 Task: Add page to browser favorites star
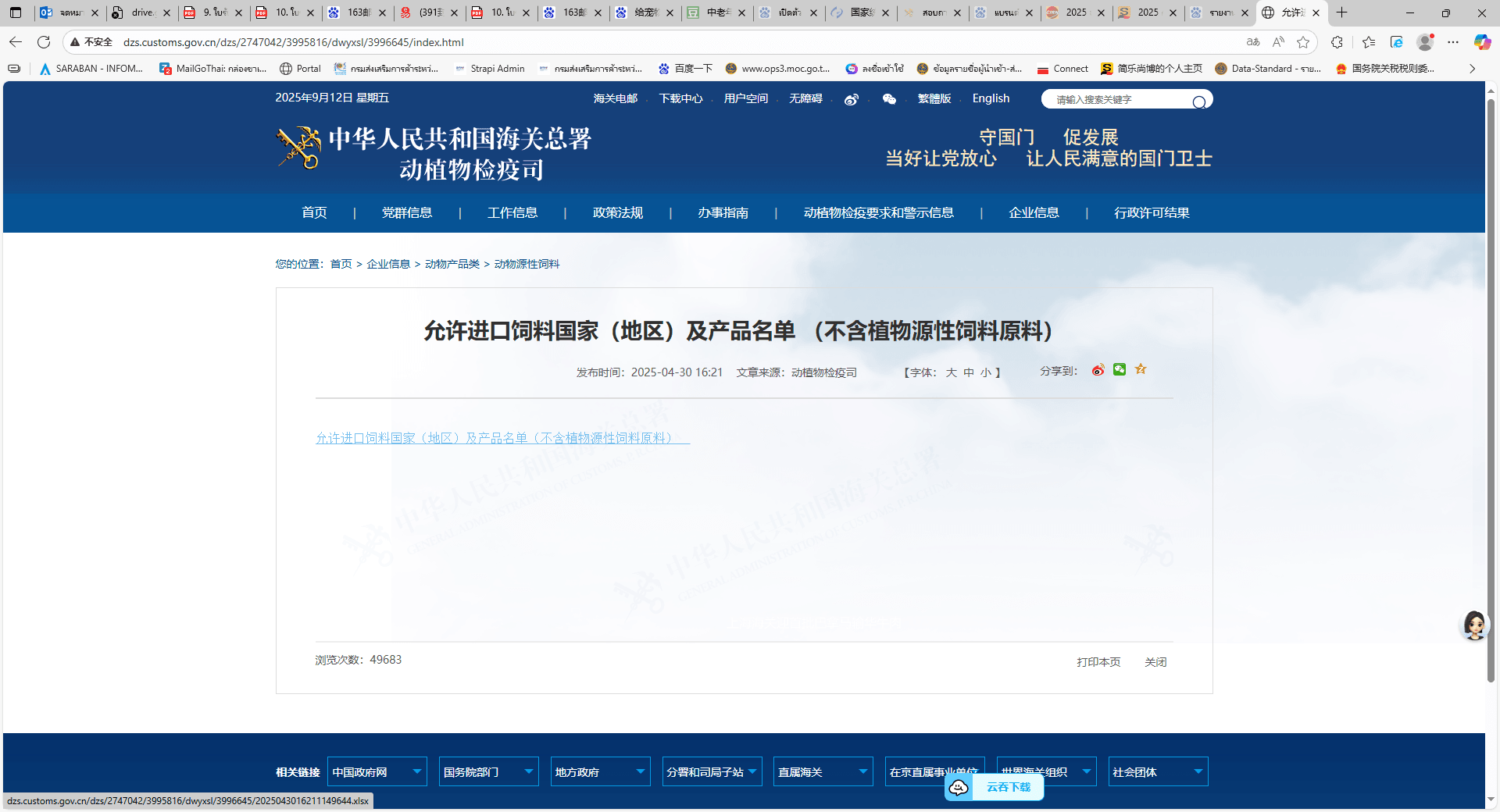coord(1303,42)
